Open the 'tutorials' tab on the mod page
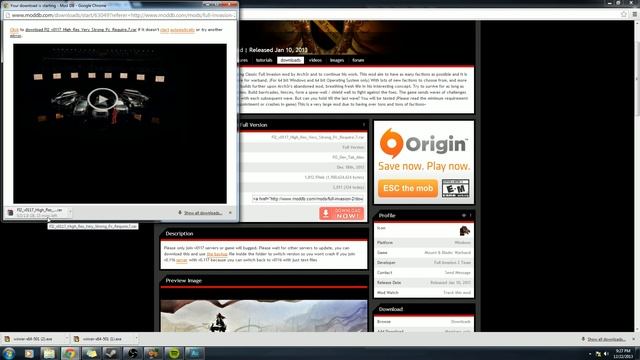The height and width of the screenshot is (360, 640). coord(264,60)
